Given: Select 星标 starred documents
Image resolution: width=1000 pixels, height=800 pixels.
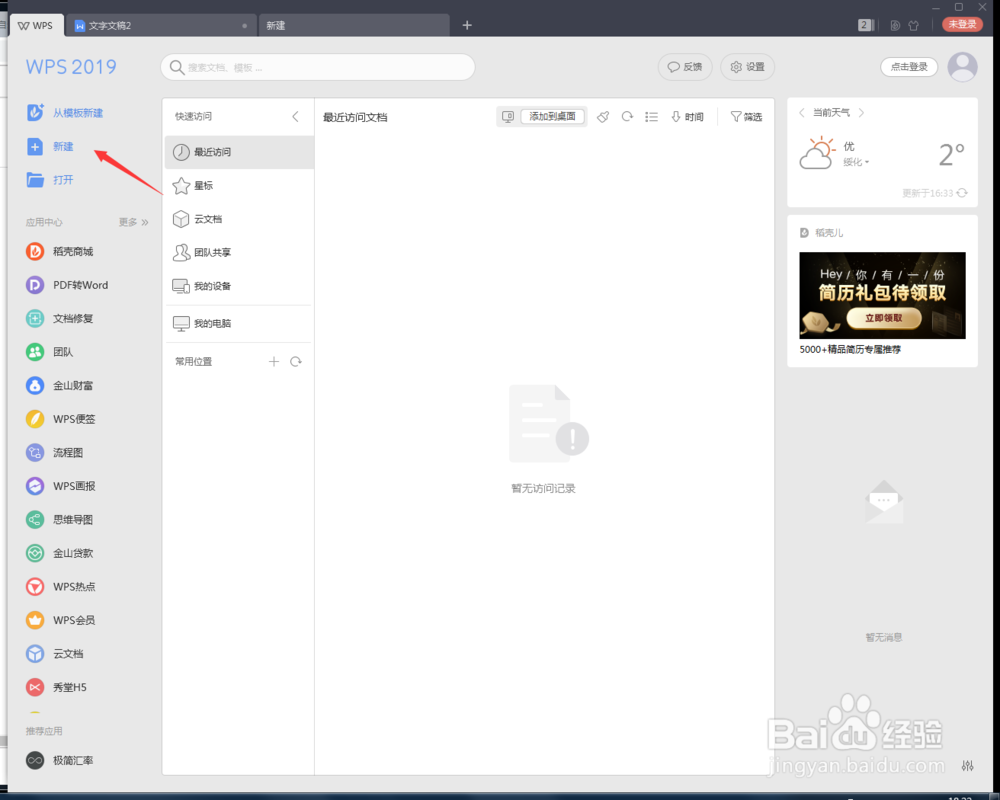Looking at the screenshot, I should (239, 186).
